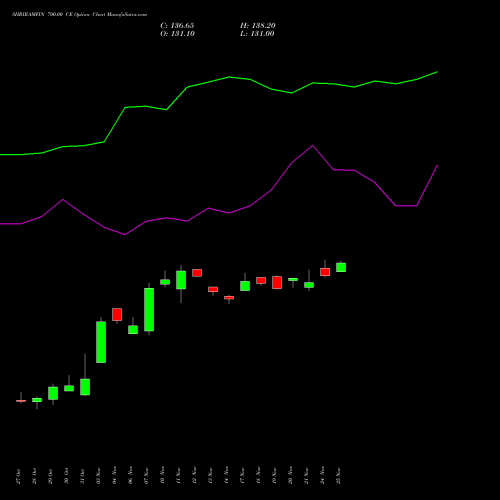
Task: Click the green candle for 11 Nov
Action: 181,280
